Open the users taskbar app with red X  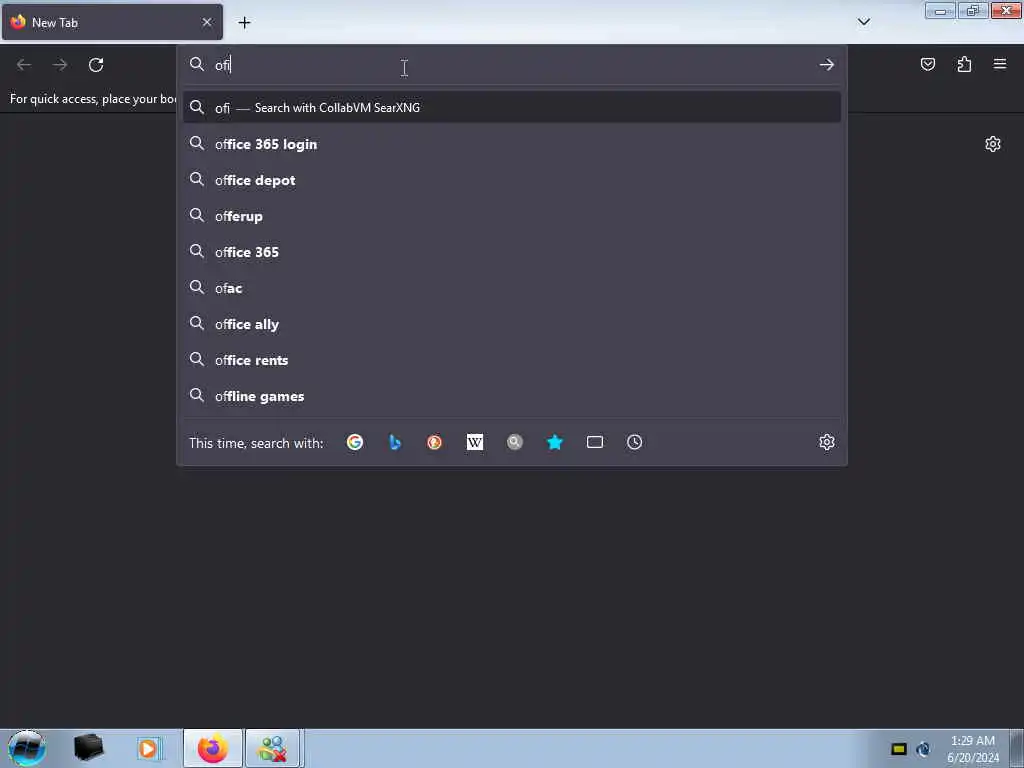(x=272, y=748)
